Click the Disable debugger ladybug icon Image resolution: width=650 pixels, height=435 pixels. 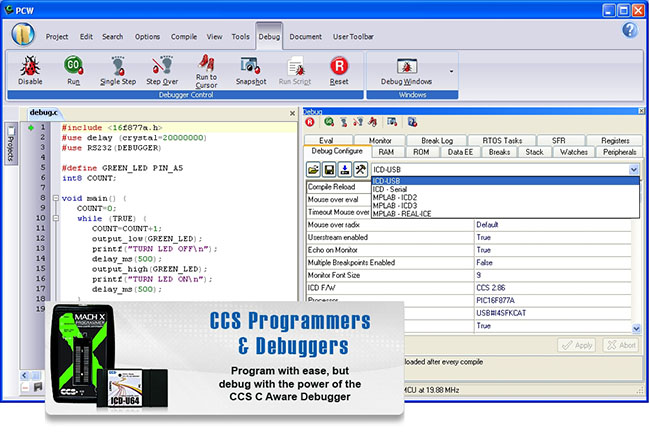[x=30, y=70]
